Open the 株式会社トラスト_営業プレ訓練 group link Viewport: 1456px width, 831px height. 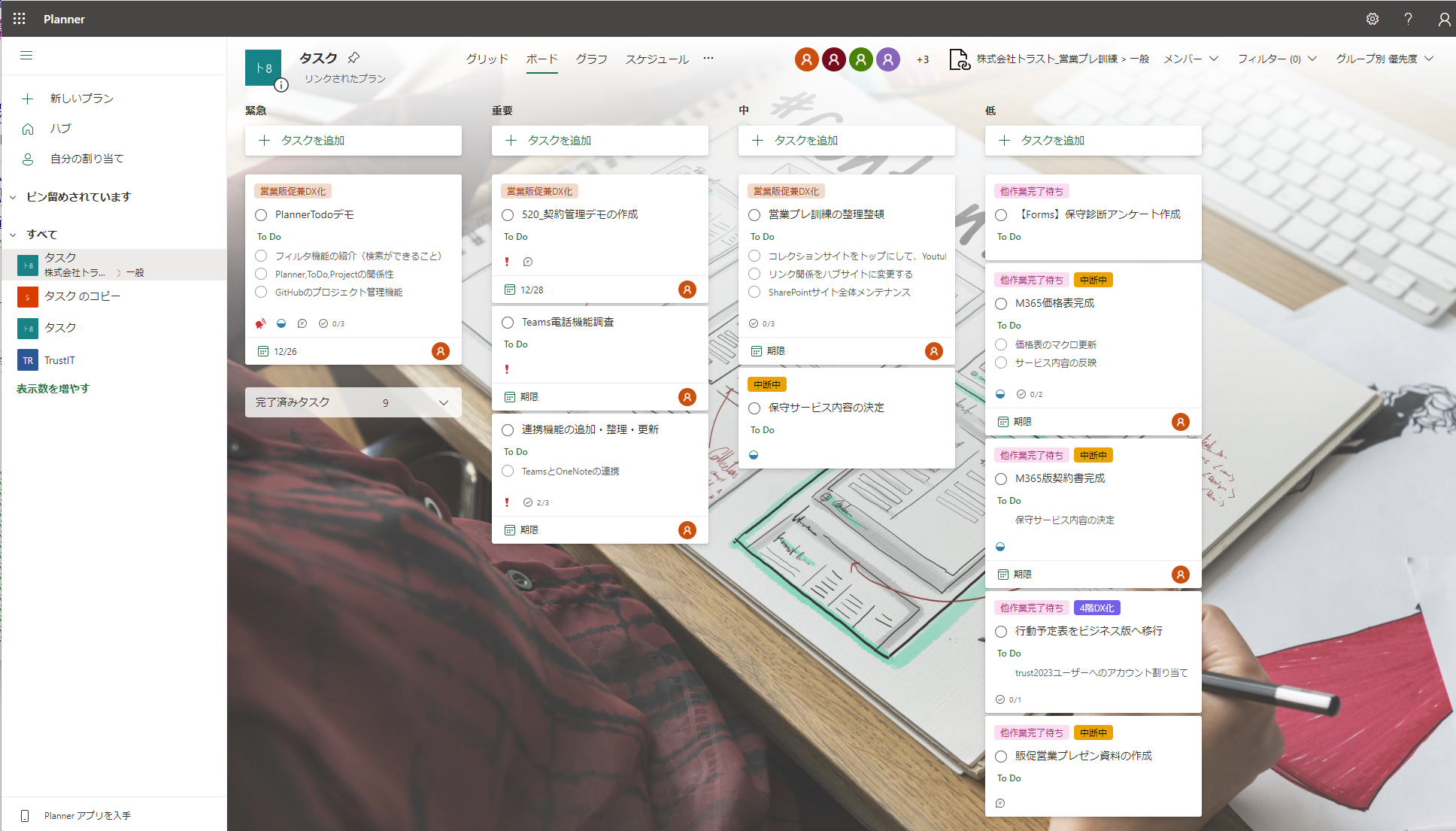click(1063, 59)
